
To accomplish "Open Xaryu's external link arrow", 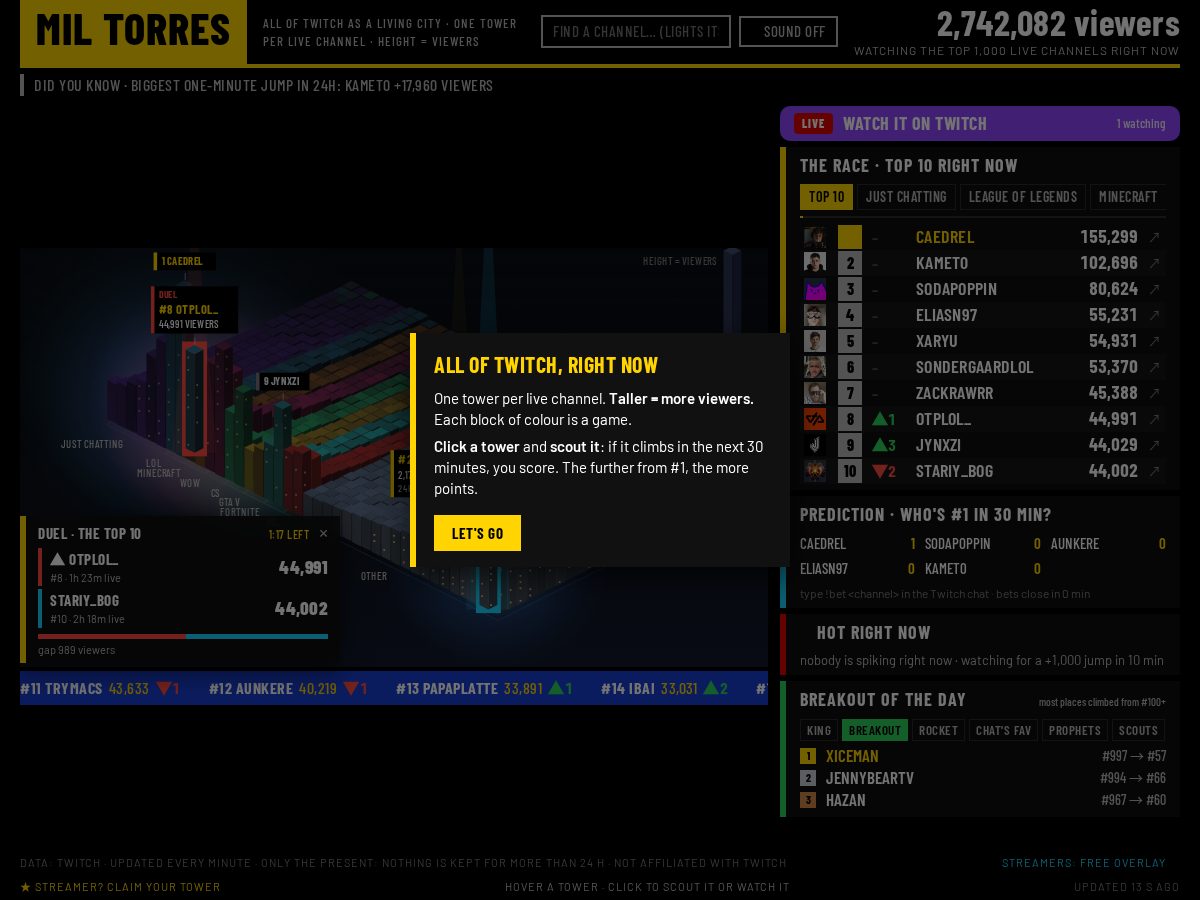I will pos(1154,341).
